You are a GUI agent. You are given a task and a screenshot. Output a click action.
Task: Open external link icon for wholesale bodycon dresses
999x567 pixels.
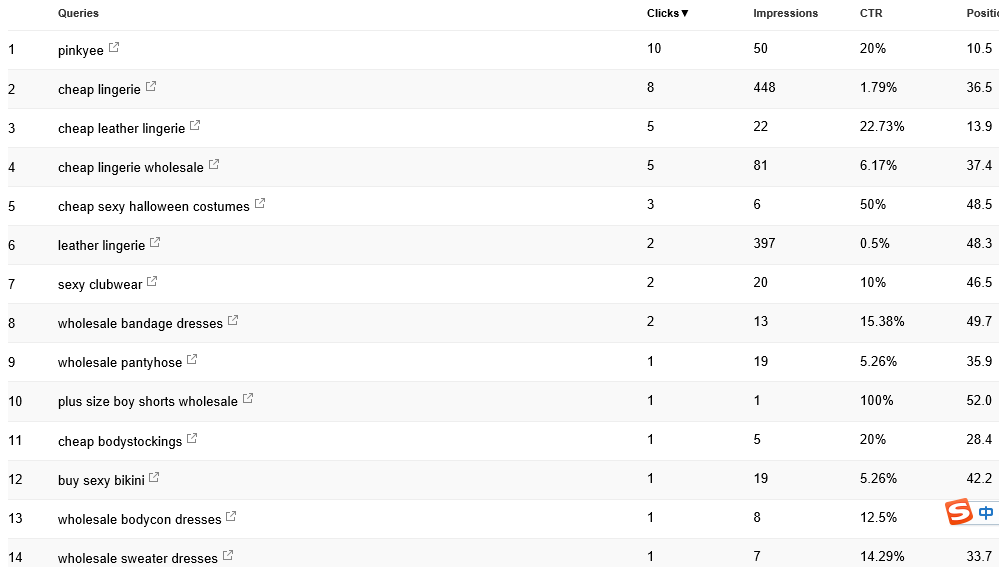pos(231,516)
